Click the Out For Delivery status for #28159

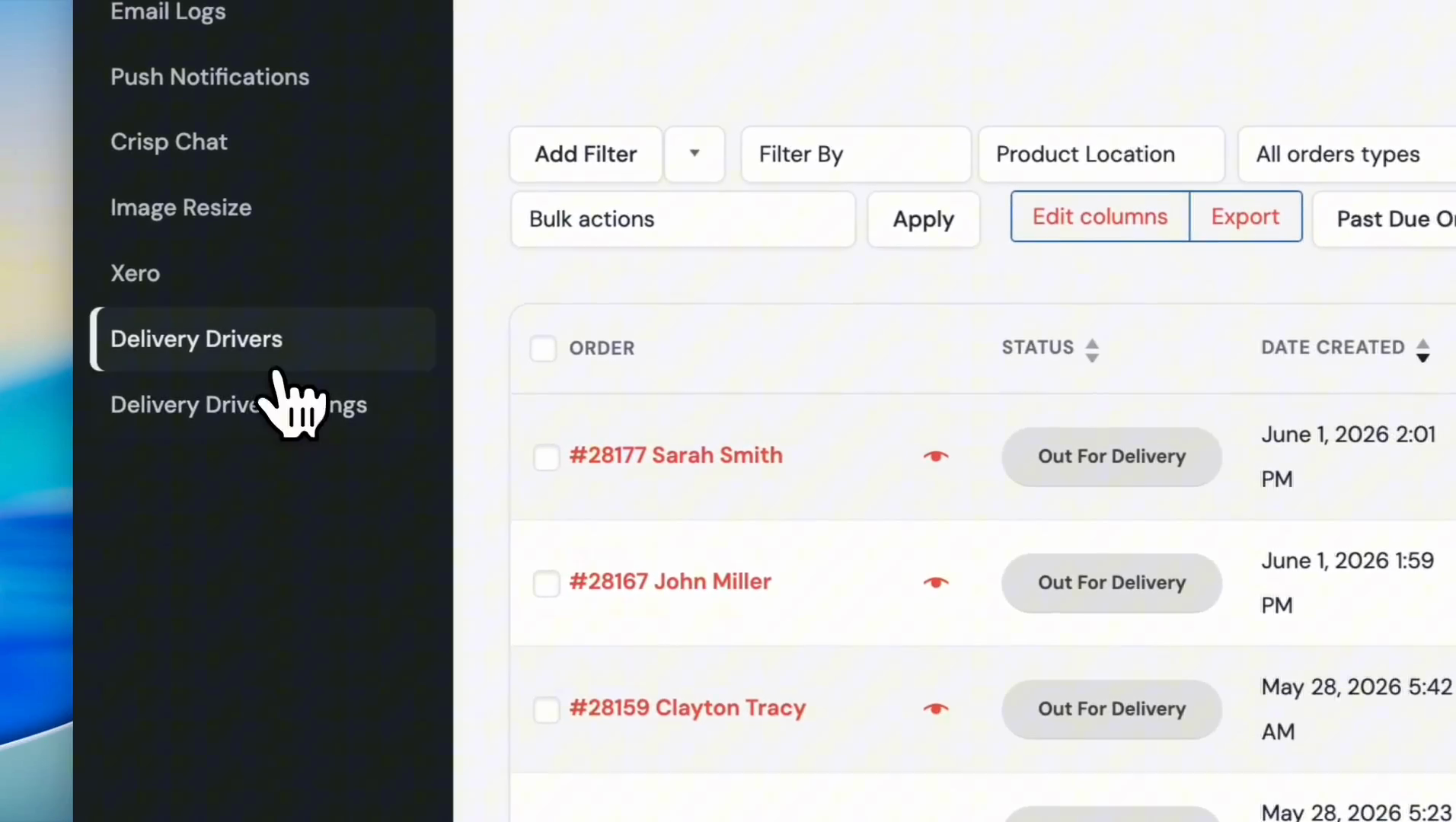click(1112, 709)
